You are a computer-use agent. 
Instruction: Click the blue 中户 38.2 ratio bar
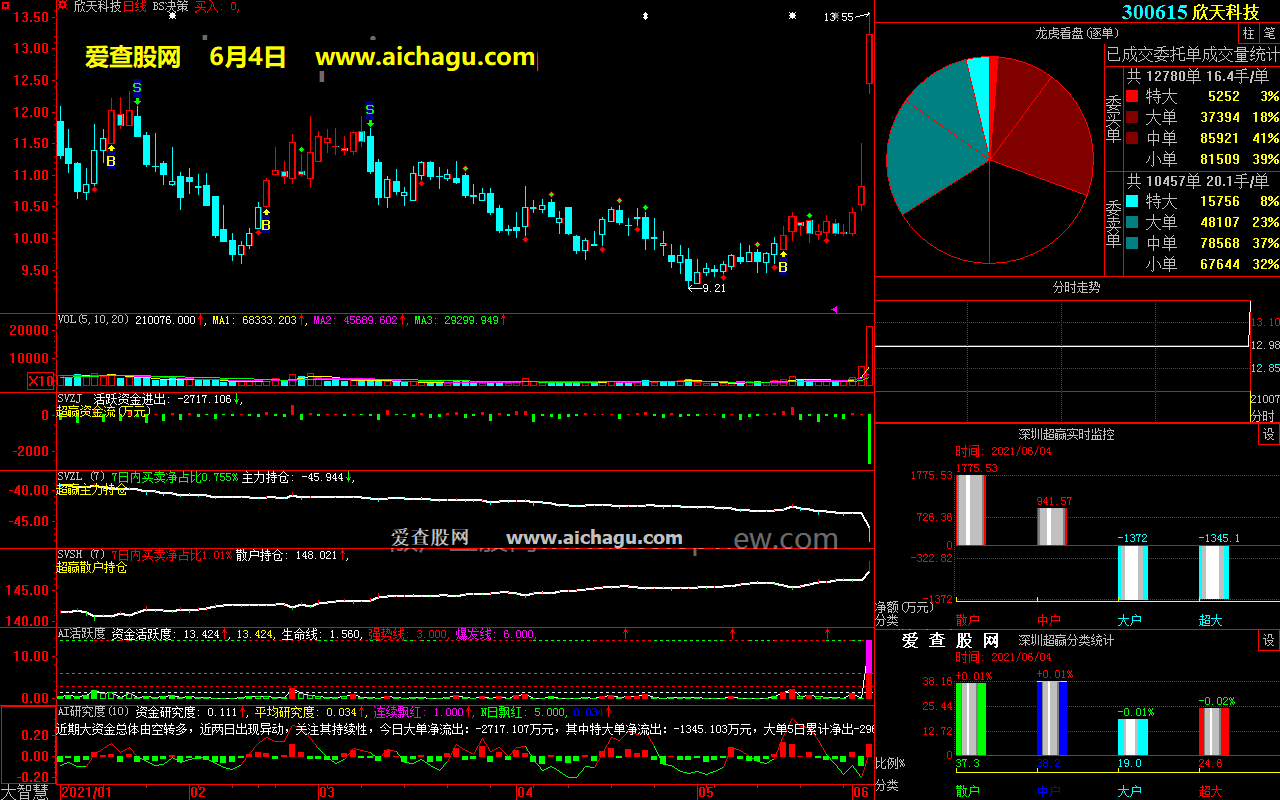click(x=1051, y=718)
